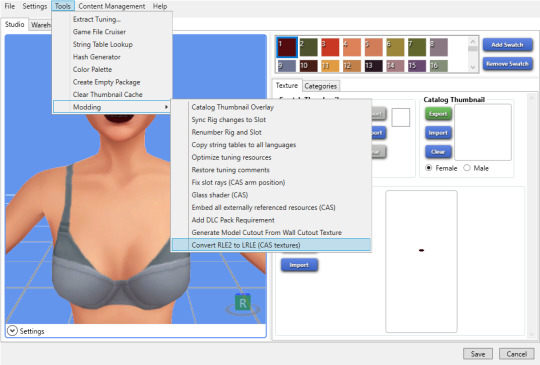Choose Sync Rig changes to Slot
This screenshot has height=365, width=540.
271,120
